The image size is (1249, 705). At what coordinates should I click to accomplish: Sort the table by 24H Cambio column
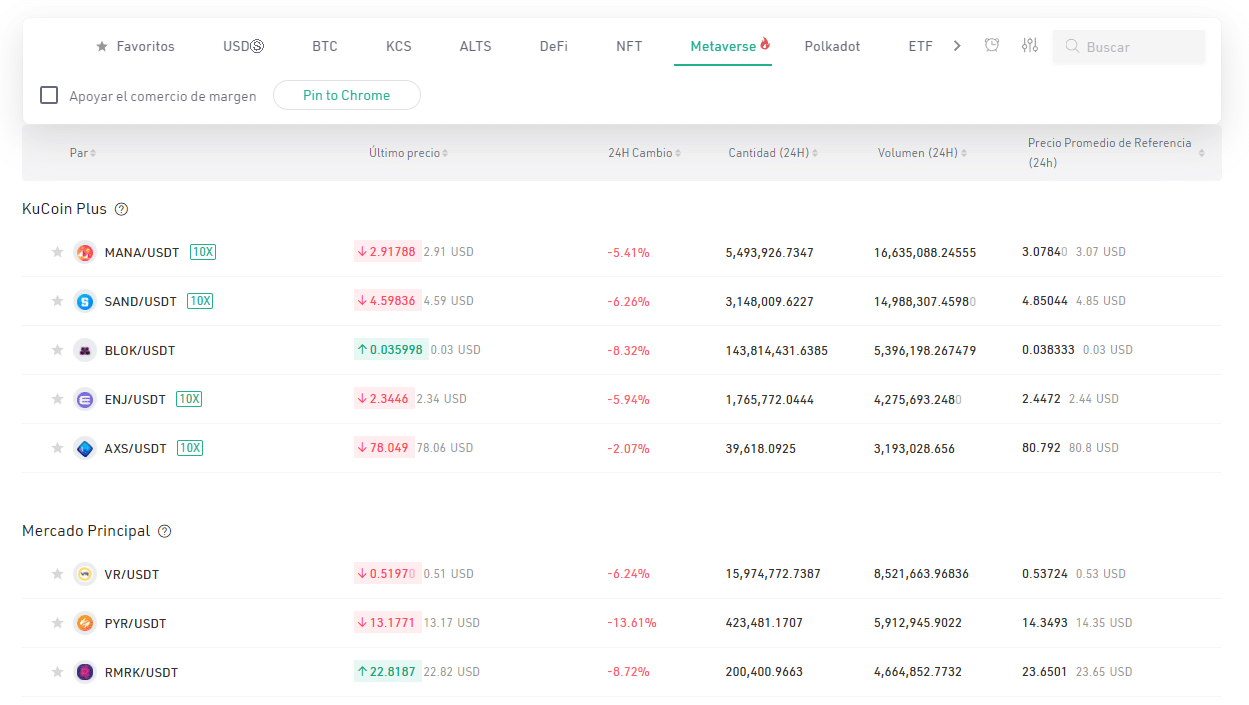point(644,153)
